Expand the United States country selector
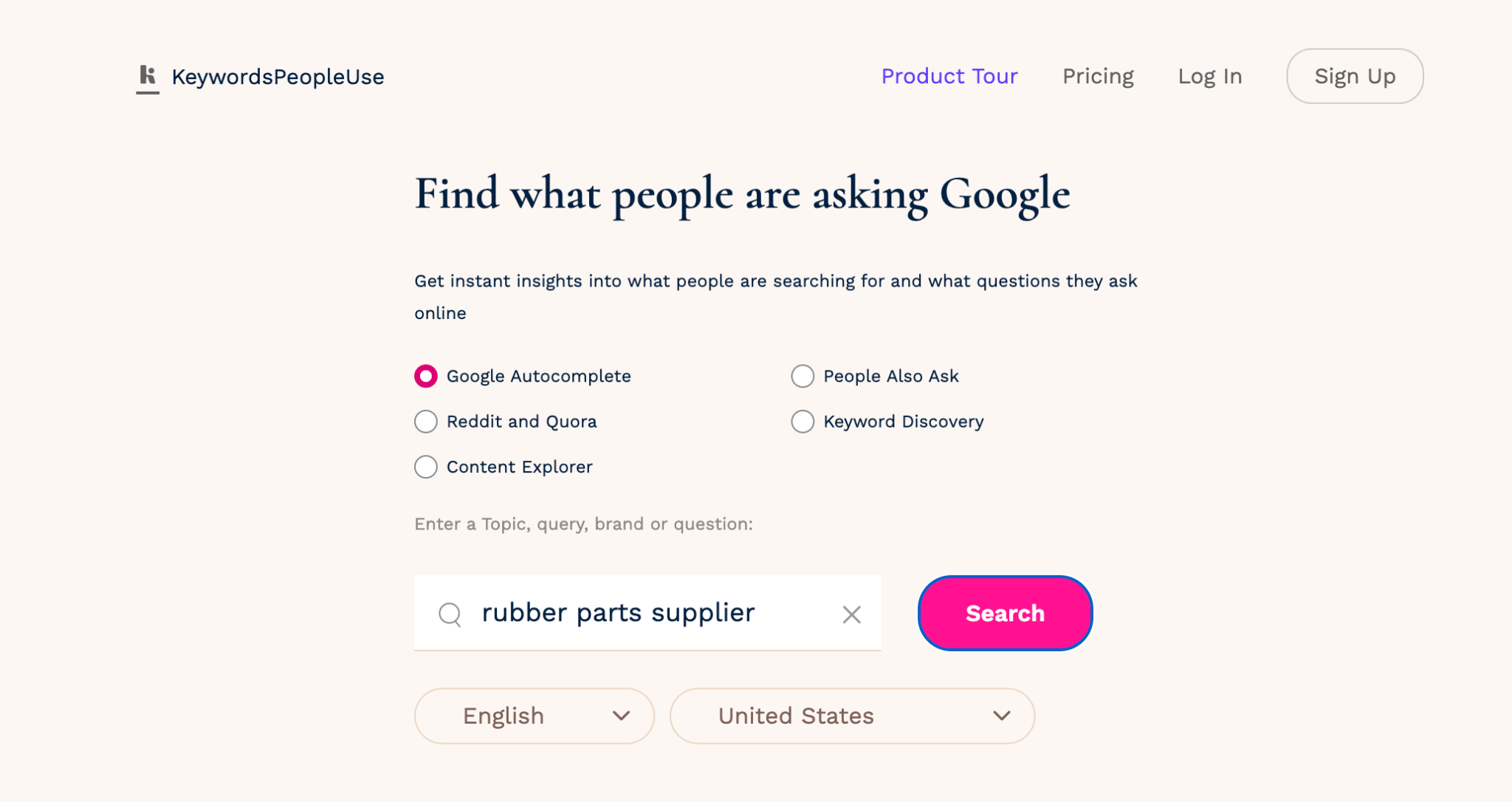Image resolution: width=1512 pixels, height=802 pixels. click(x=852, y=715)
